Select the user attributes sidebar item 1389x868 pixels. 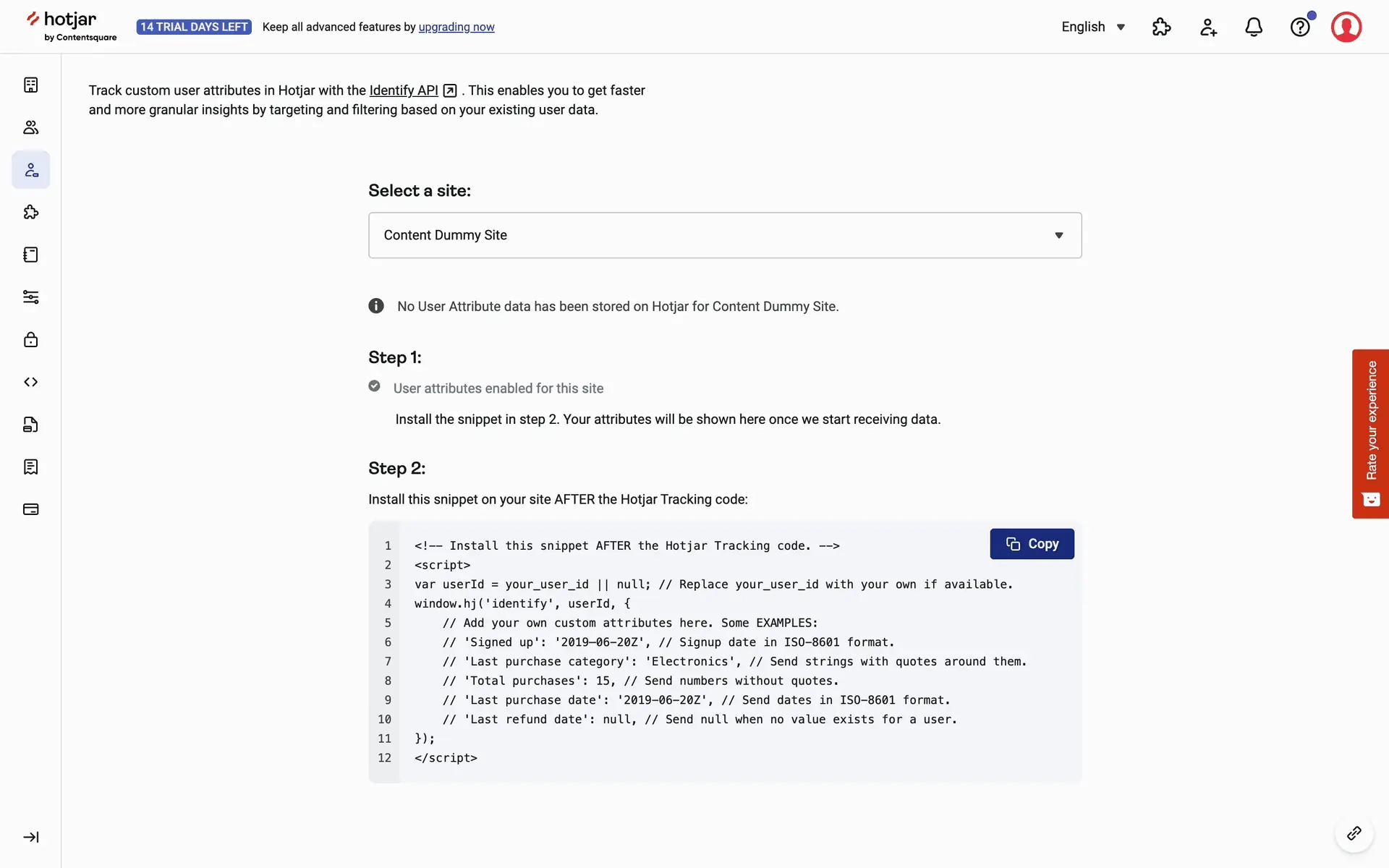coord(30,170)
